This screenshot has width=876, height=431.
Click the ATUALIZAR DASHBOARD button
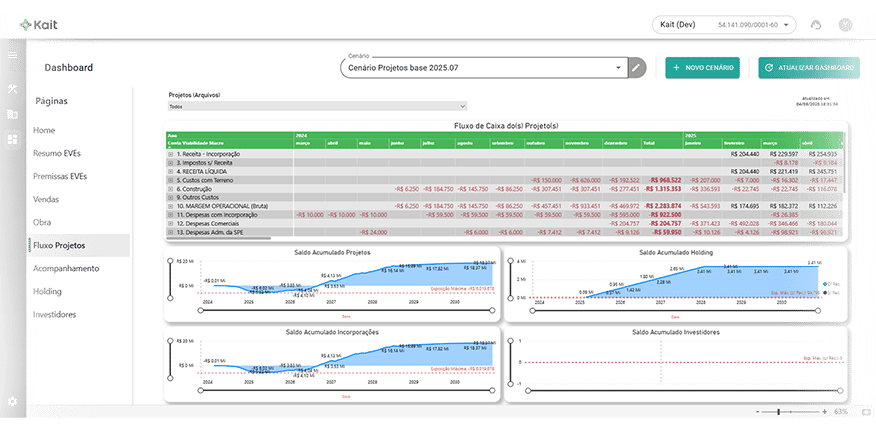809,68
